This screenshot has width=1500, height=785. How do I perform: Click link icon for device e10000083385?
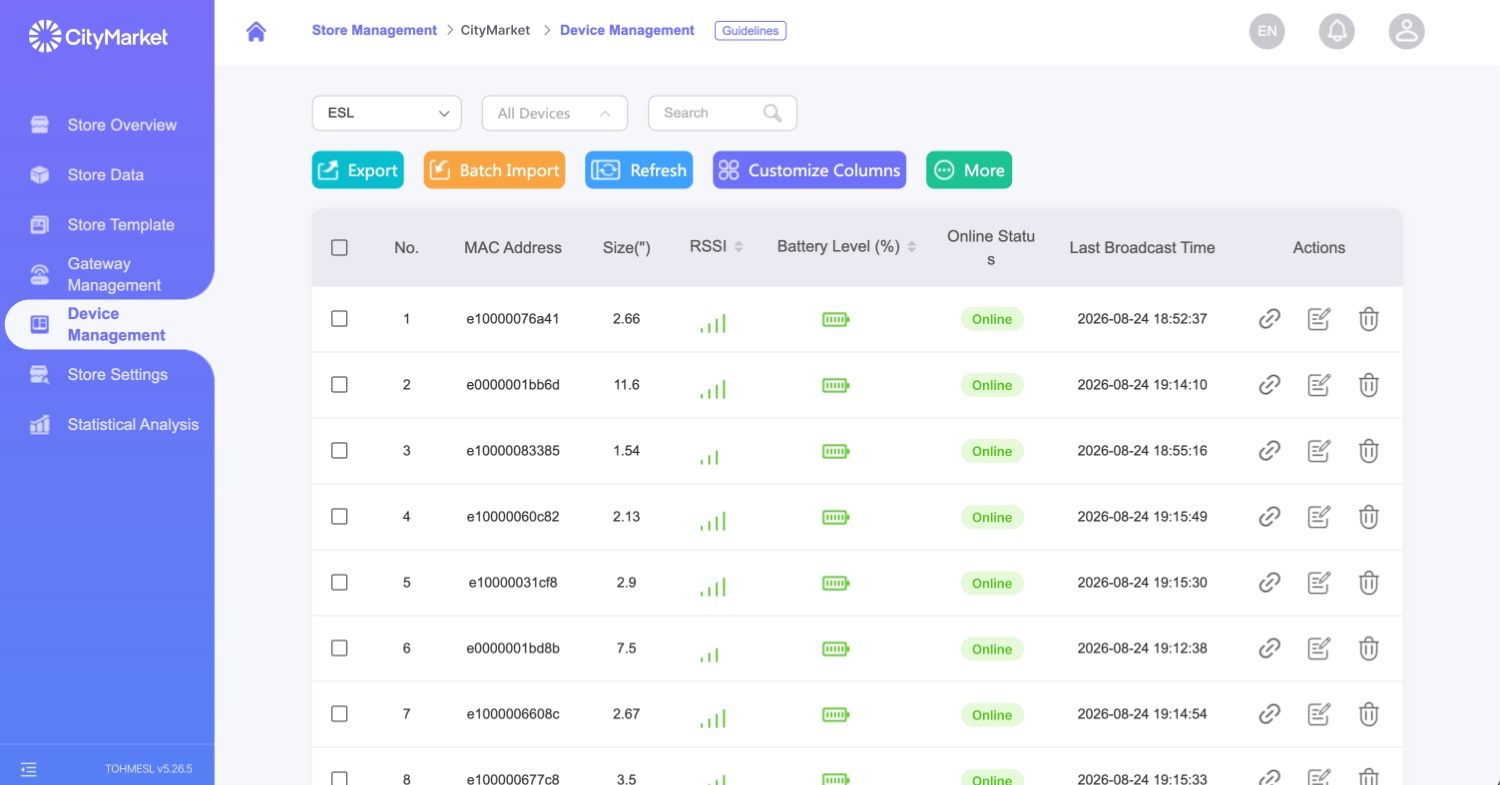click(1269, 451)
